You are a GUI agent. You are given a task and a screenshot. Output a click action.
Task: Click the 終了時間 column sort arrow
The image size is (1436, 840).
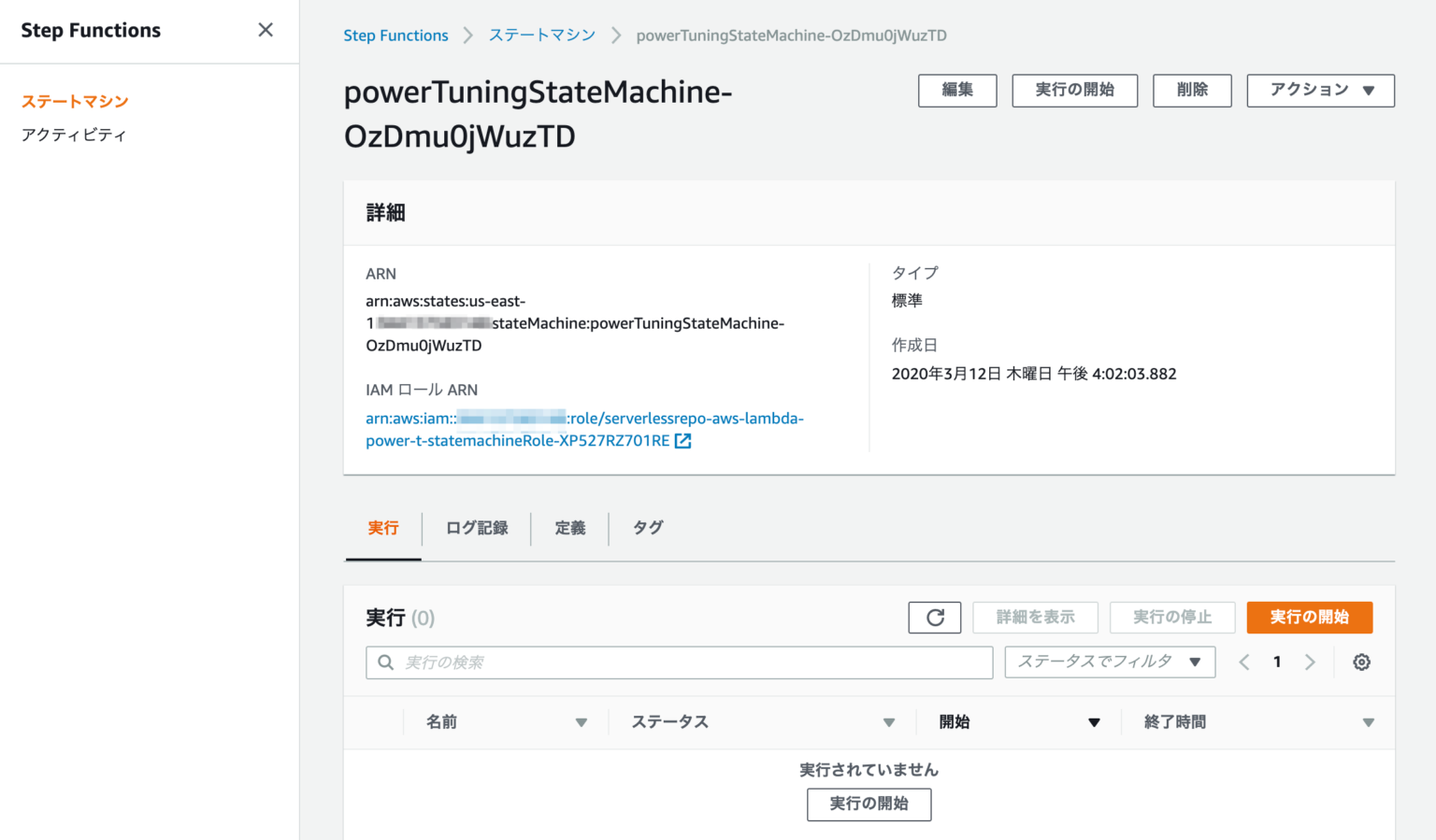(1369, 721)
